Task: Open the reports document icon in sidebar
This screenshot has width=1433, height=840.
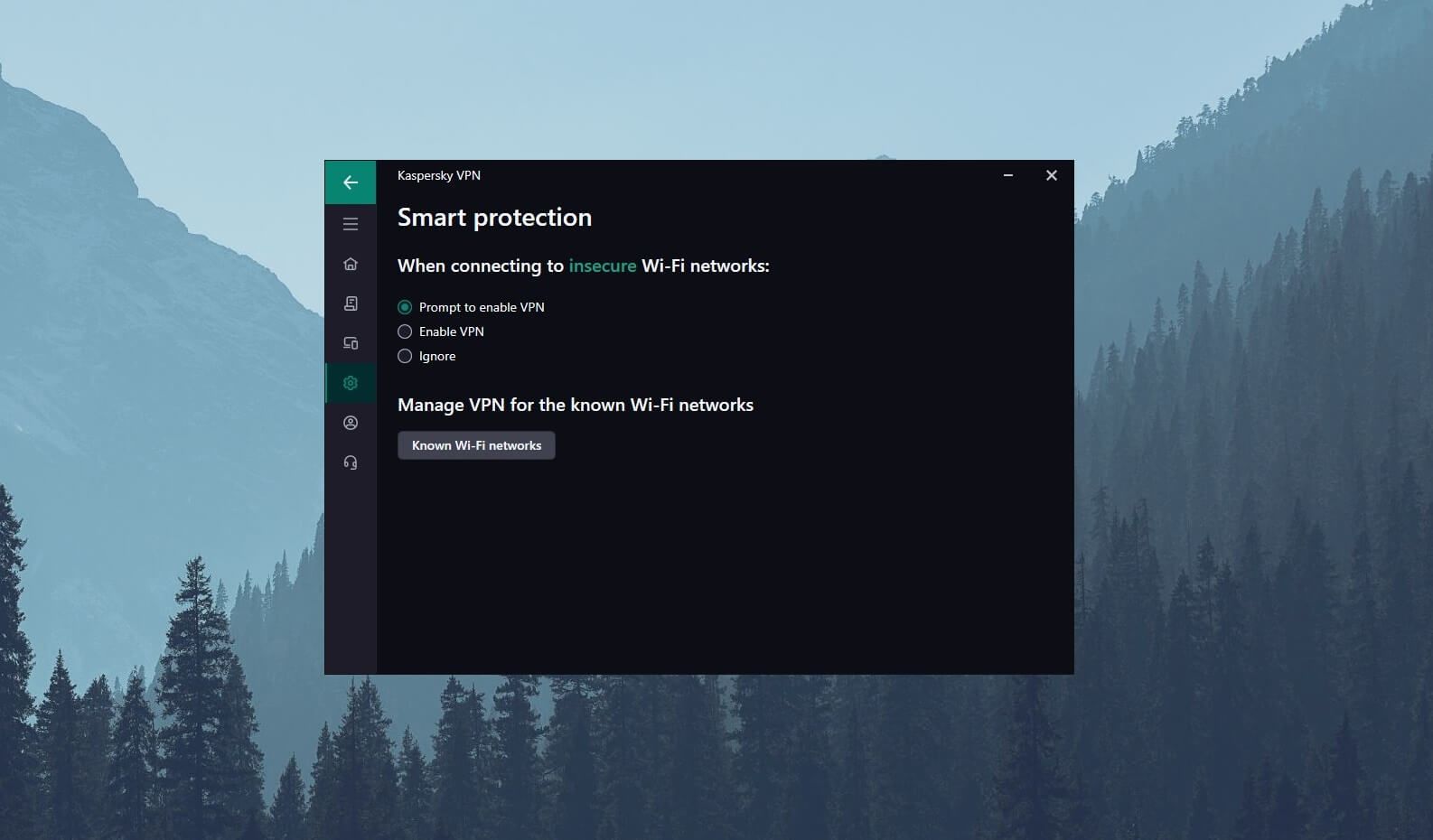Action: click(x=351, y=303)
